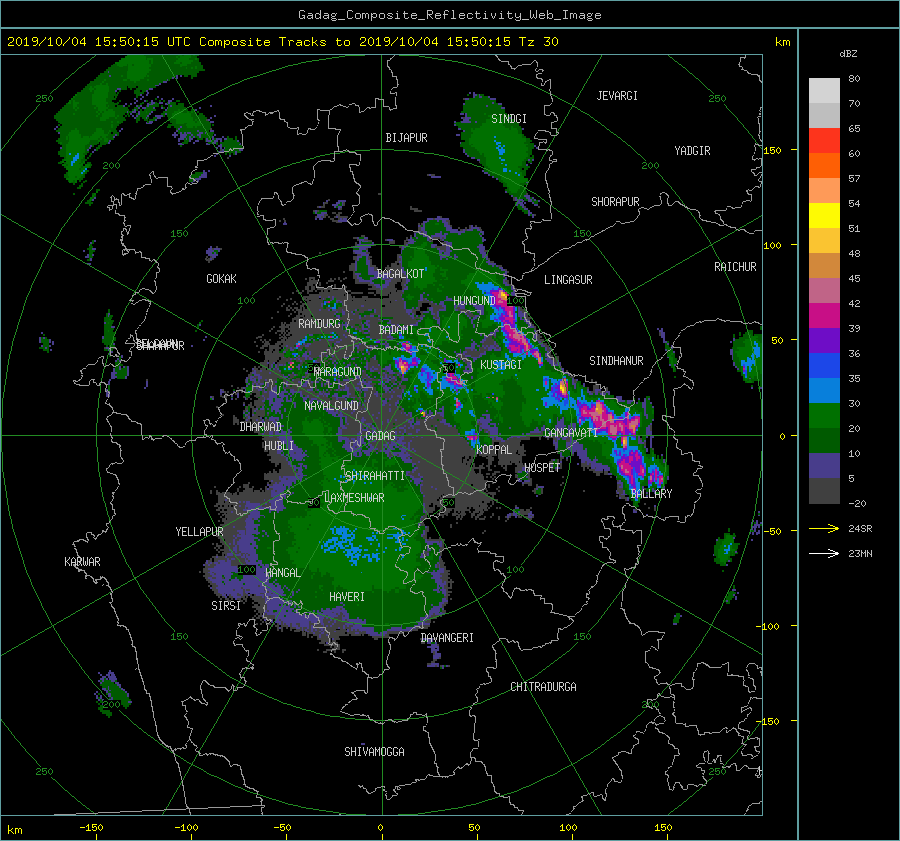The image size is (900, 841).
Task: Click the dBZ legend heading
Action: pyautogui.click(x=848, y=53)
